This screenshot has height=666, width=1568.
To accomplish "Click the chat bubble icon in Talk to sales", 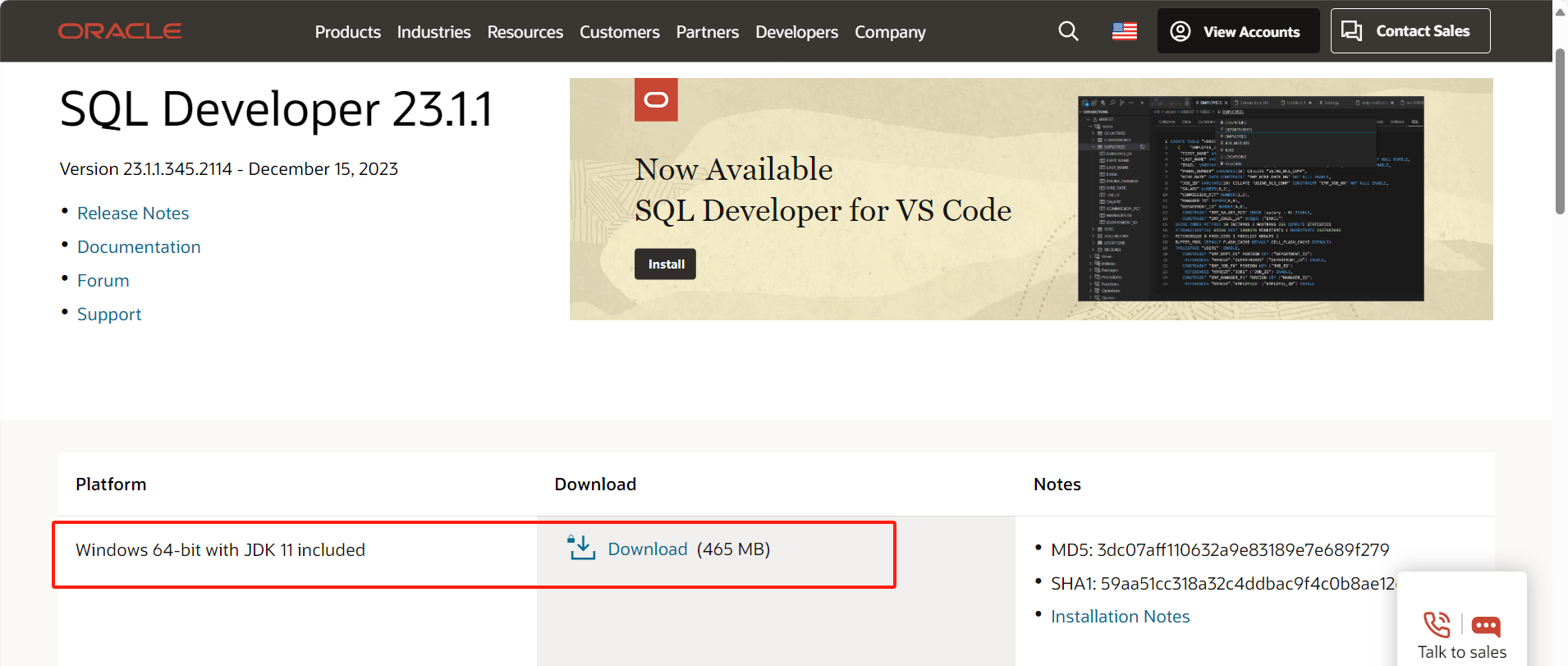I will [x=1486, y=627].
